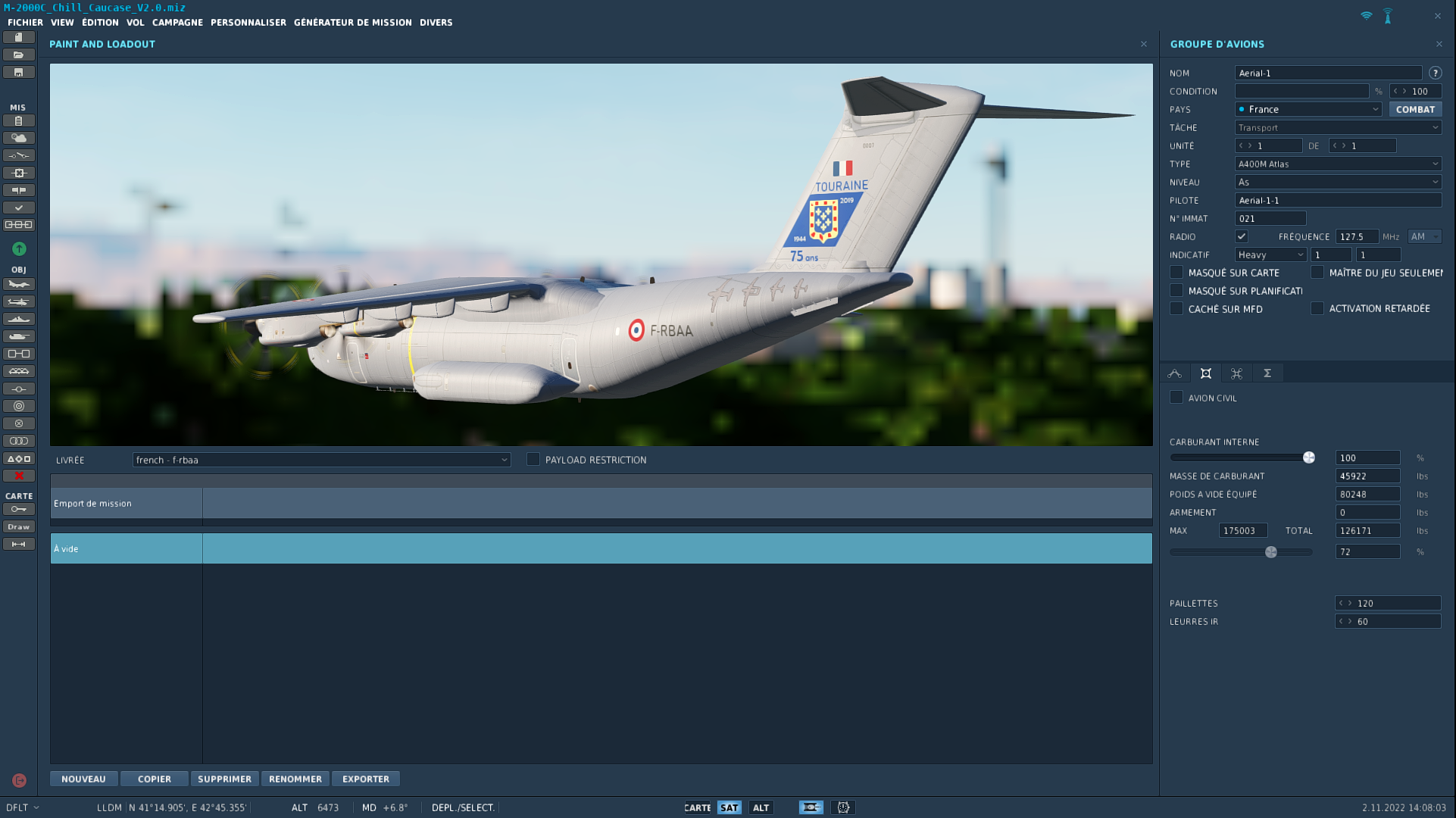Open the briefing clipboard icon under MIS
The image size is (1456, 818).
(x=19, y=120)
